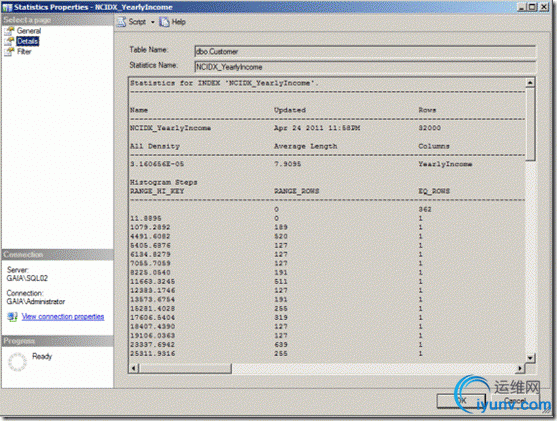
Task: Click the histogram key 25311.9316
Action: coord(152,353)
